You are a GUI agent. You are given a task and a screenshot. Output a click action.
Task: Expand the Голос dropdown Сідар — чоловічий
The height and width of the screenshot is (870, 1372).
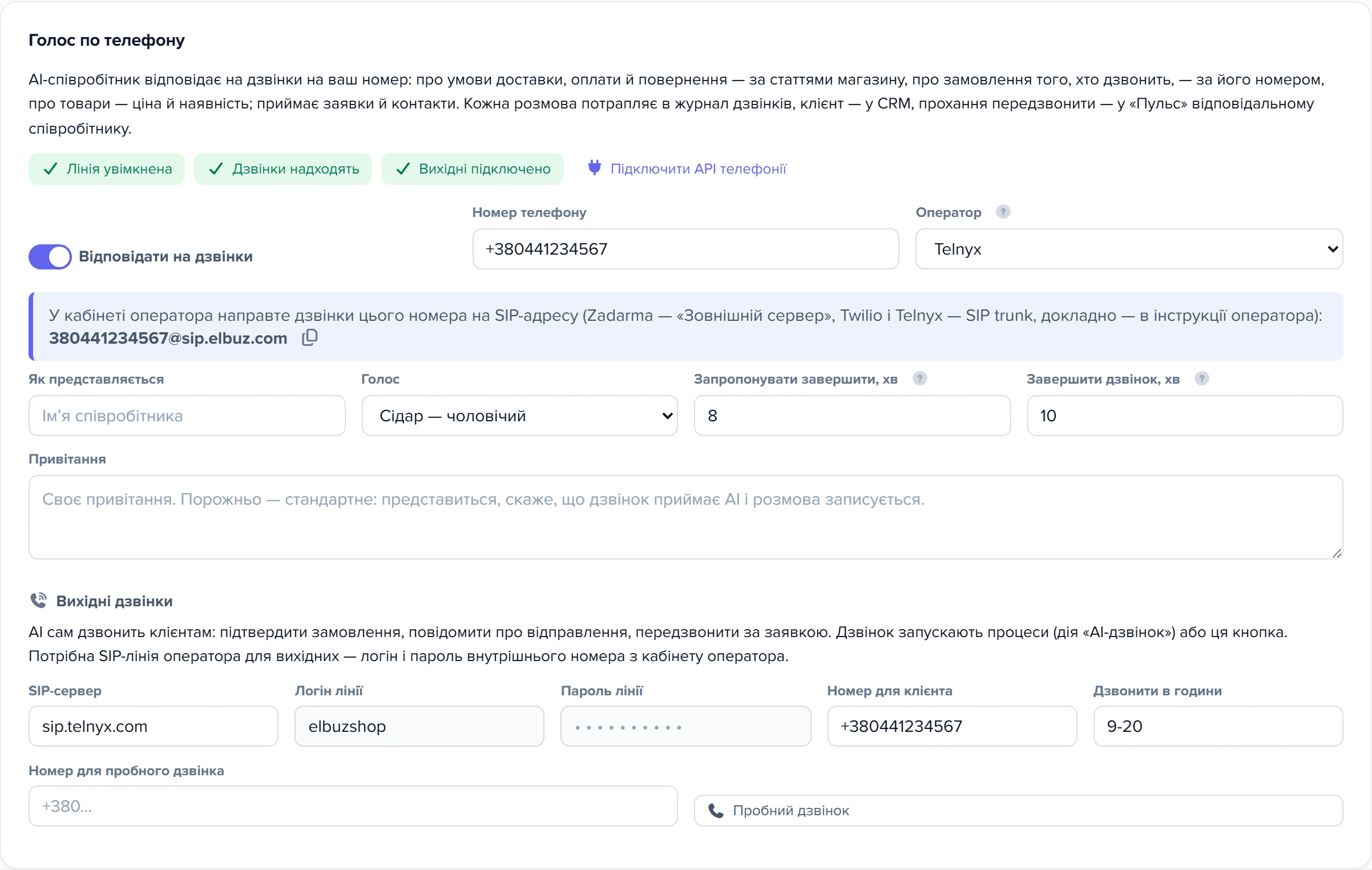[x=519, y=416]
